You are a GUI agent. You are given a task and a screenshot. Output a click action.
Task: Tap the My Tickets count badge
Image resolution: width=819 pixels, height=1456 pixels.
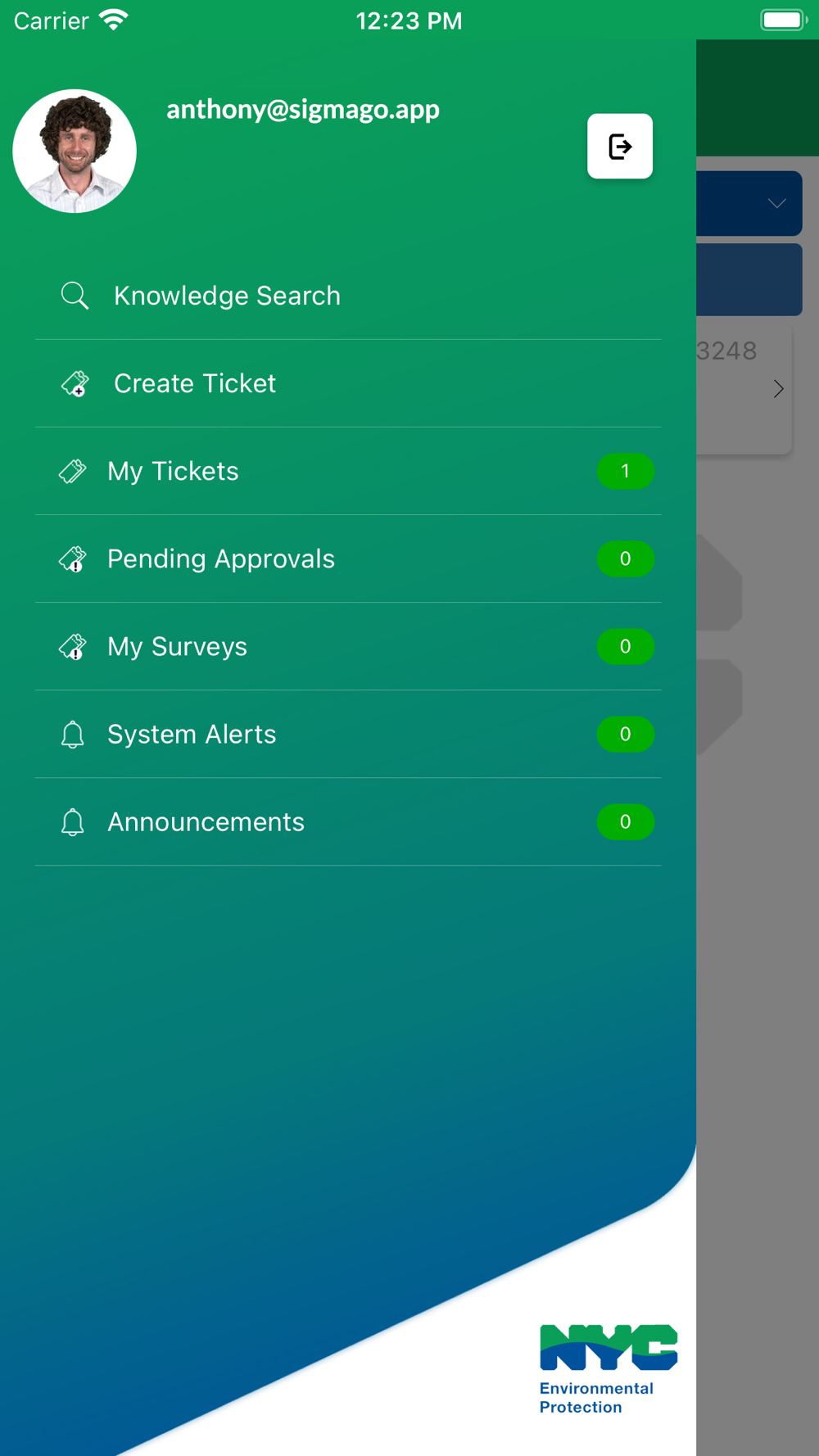click(625, 471)
